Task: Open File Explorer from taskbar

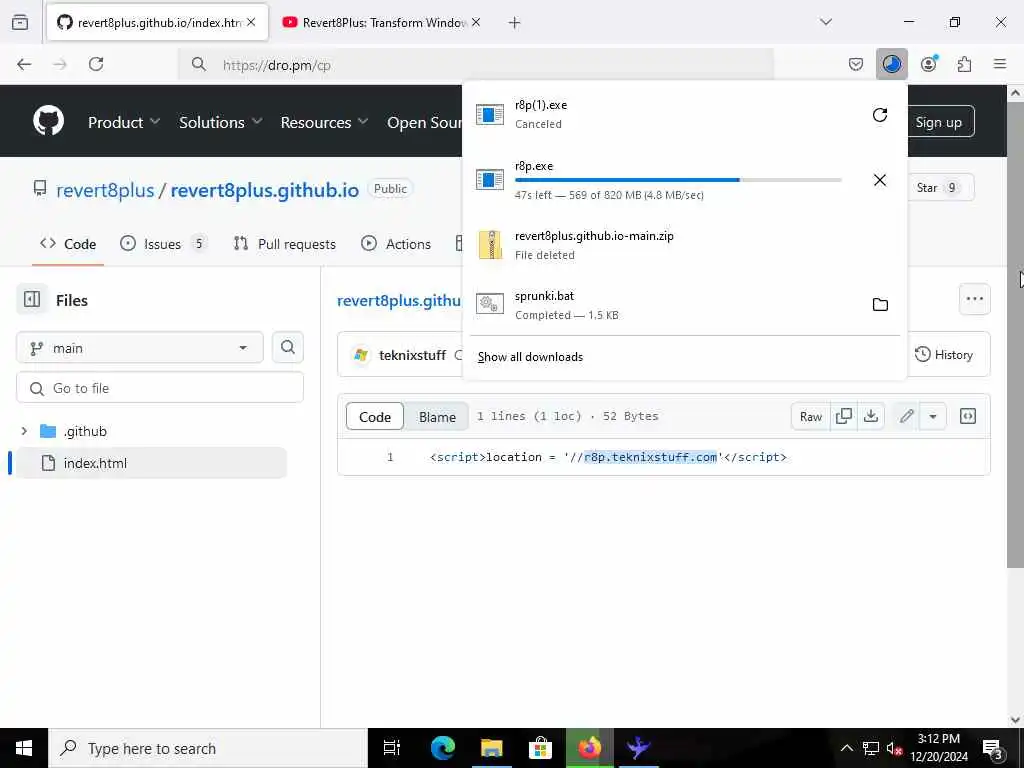Action: click(x=491, y=748)
